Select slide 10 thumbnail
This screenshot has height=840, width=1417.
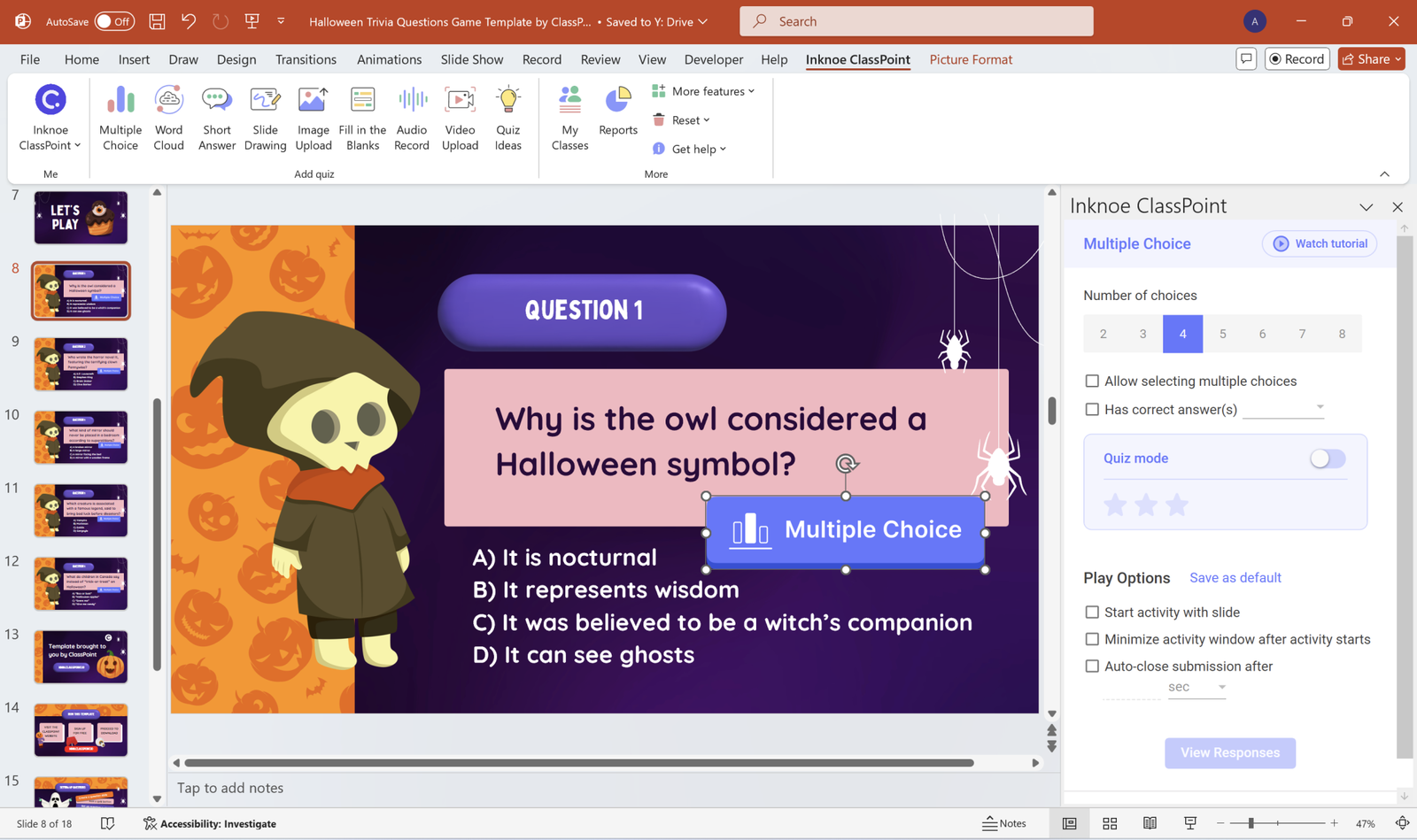click(x=81, y=436)
